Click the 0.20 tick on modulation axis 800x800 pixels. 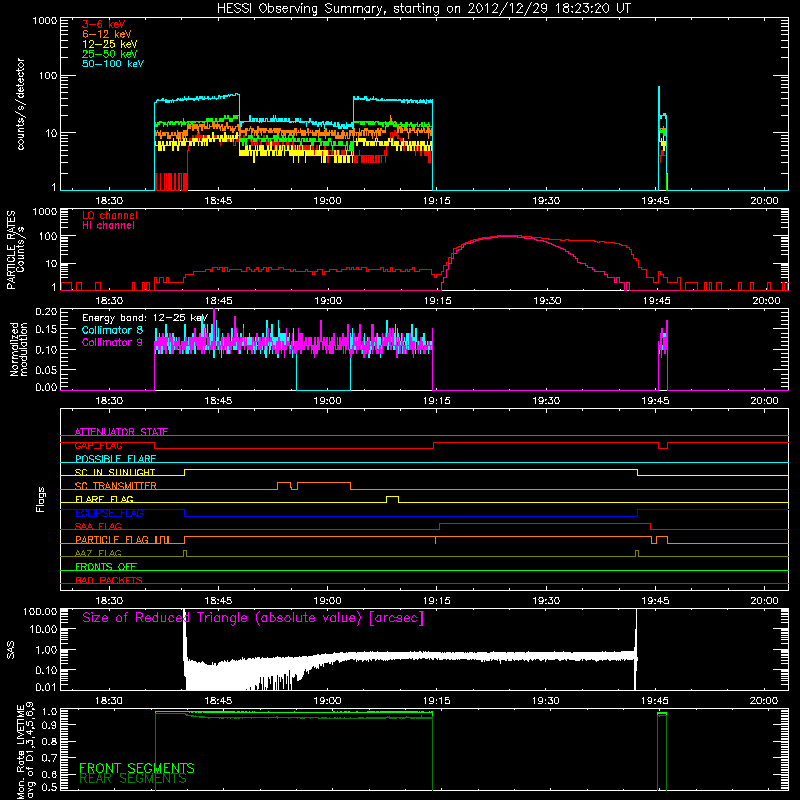[x=46, y=311]
